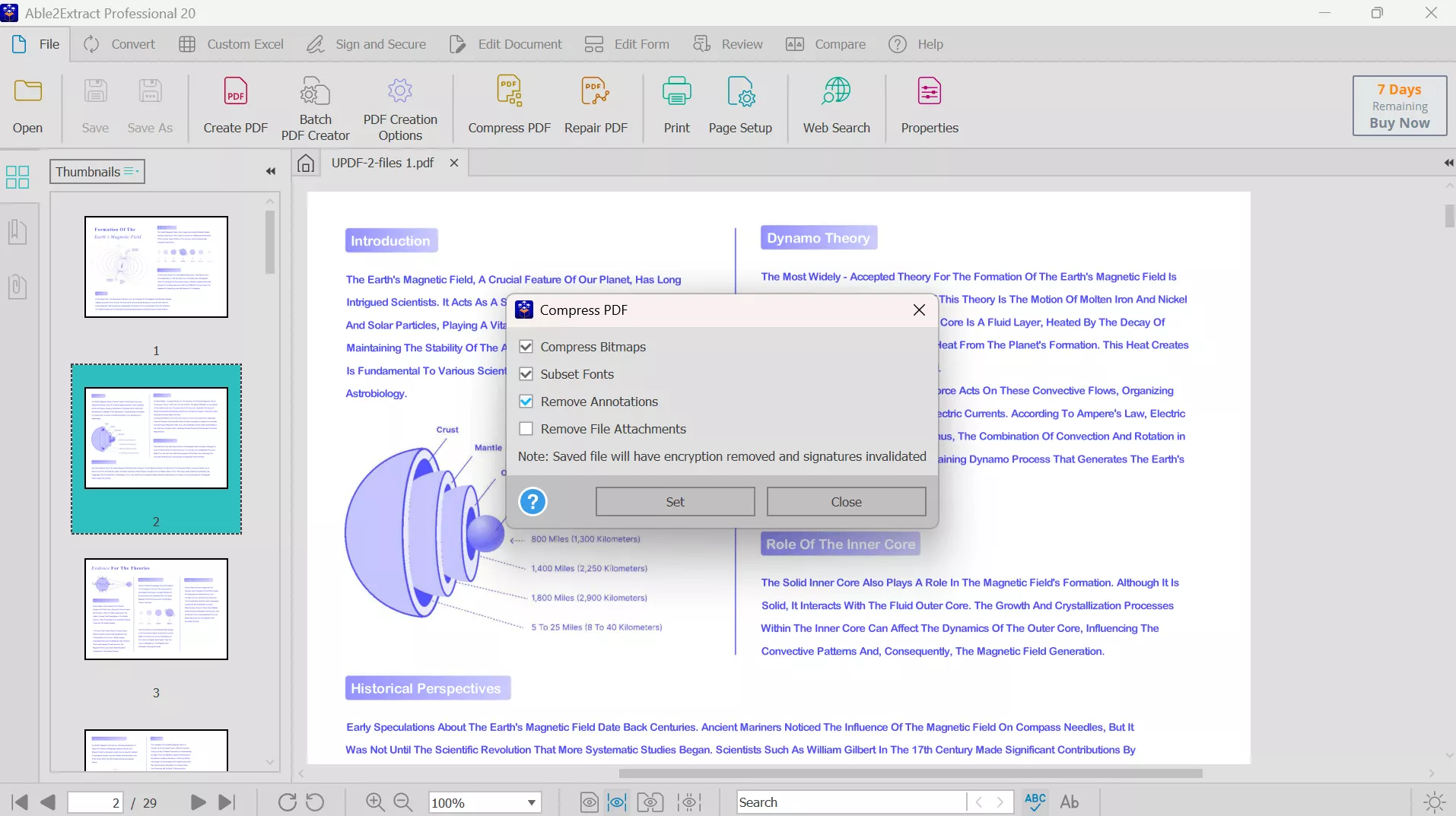Screen dimensions: 1456x816
Task: Select the page 3 thumbnail
Action: (x=156, y=608)
